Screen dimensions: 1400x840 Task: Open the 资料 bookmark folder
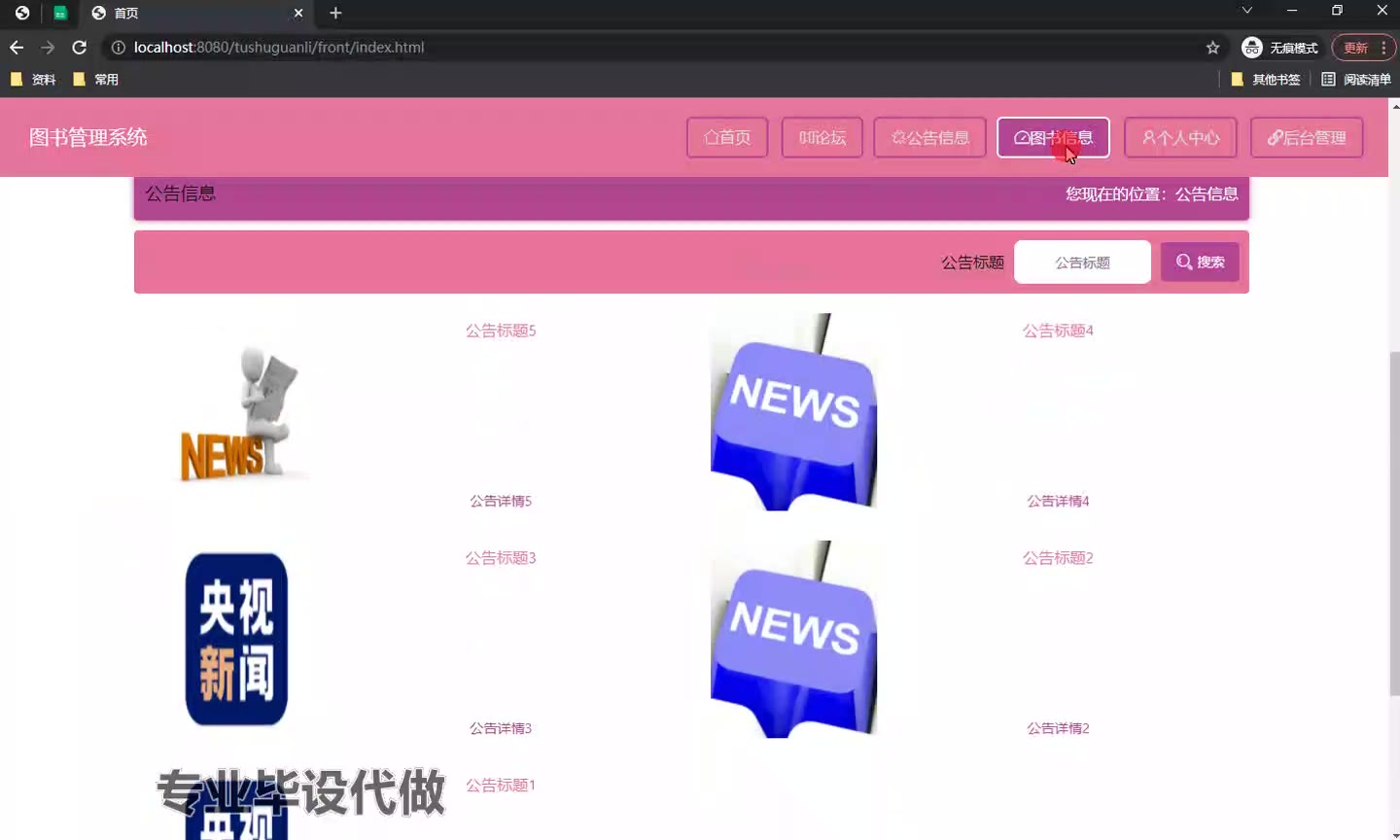click(33, 80)
